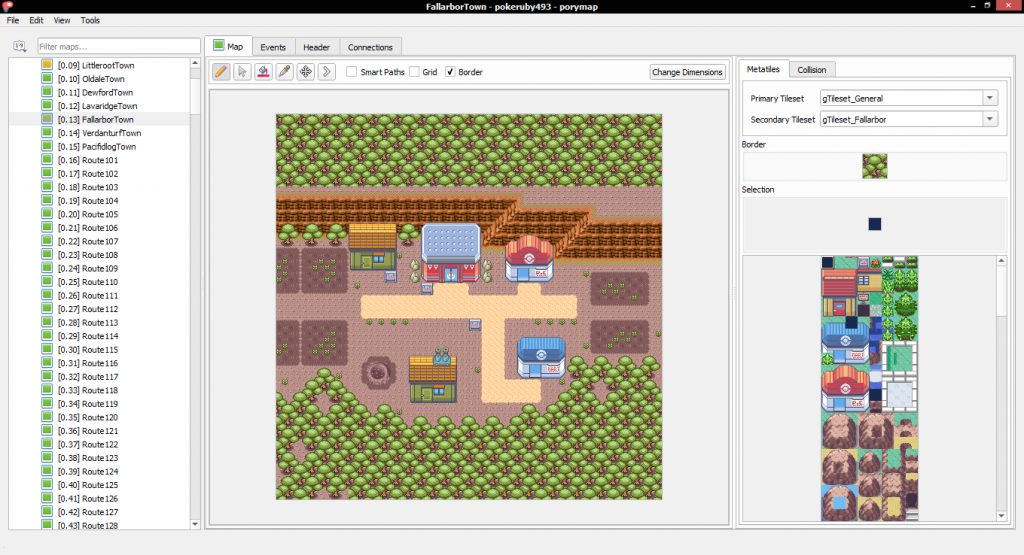1024x555 pixels.
Task: Click the Filter maps search field
Action: tap(118, 46)
